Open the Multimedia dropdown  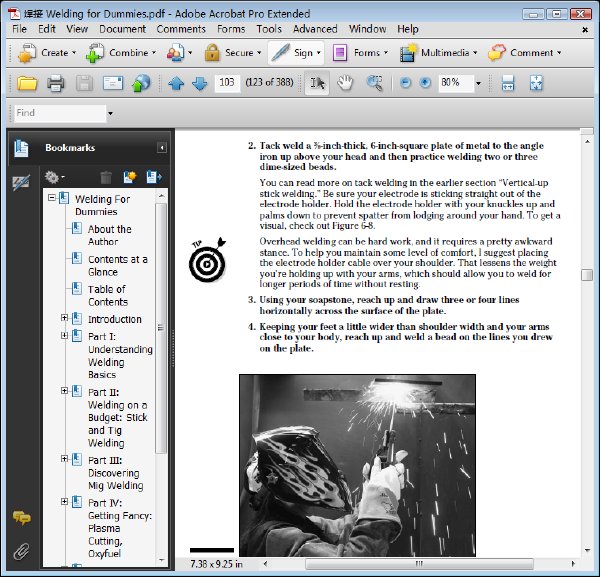(439, 53)
